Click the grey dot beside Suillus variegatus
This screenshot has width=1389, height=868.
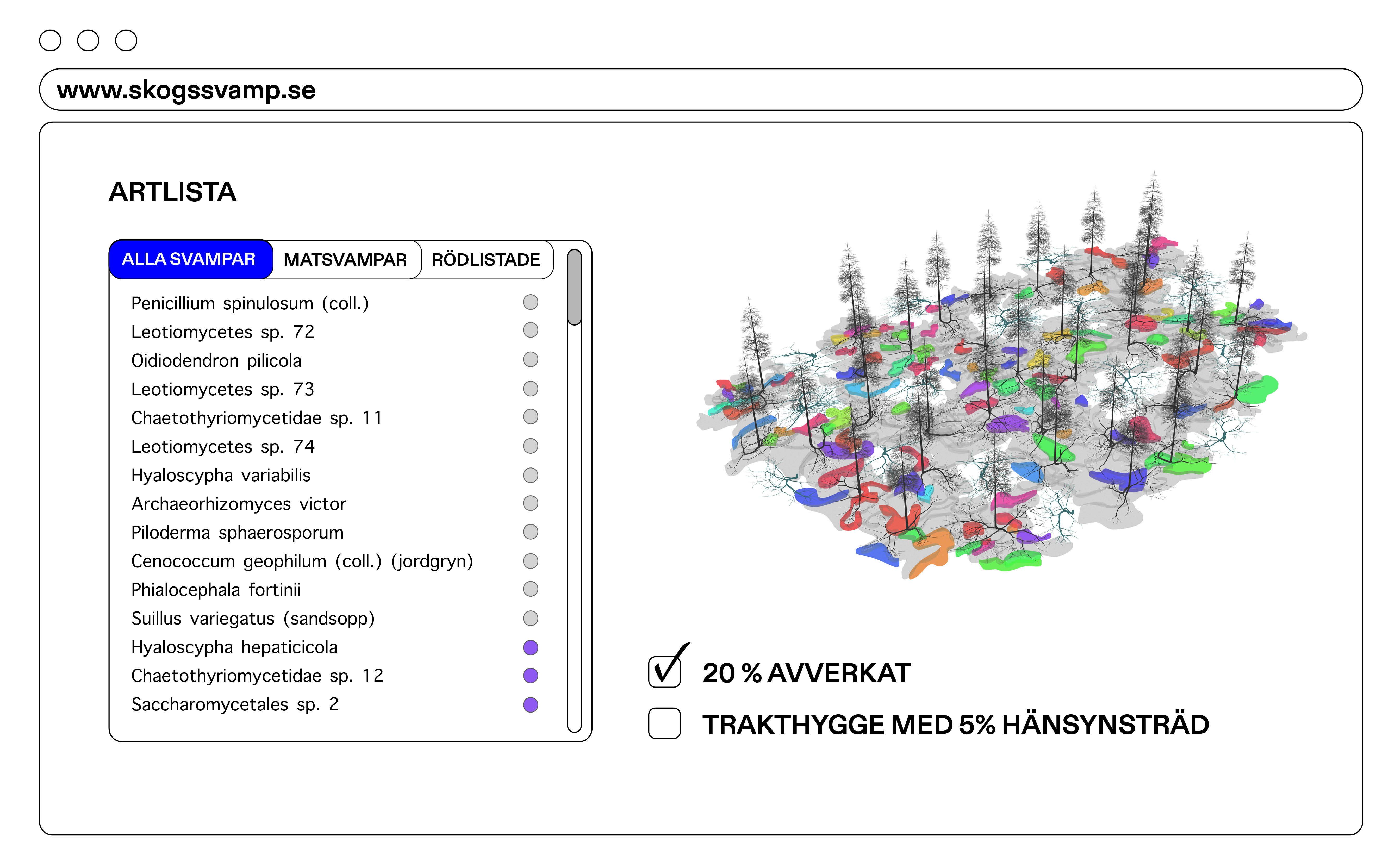530,618
